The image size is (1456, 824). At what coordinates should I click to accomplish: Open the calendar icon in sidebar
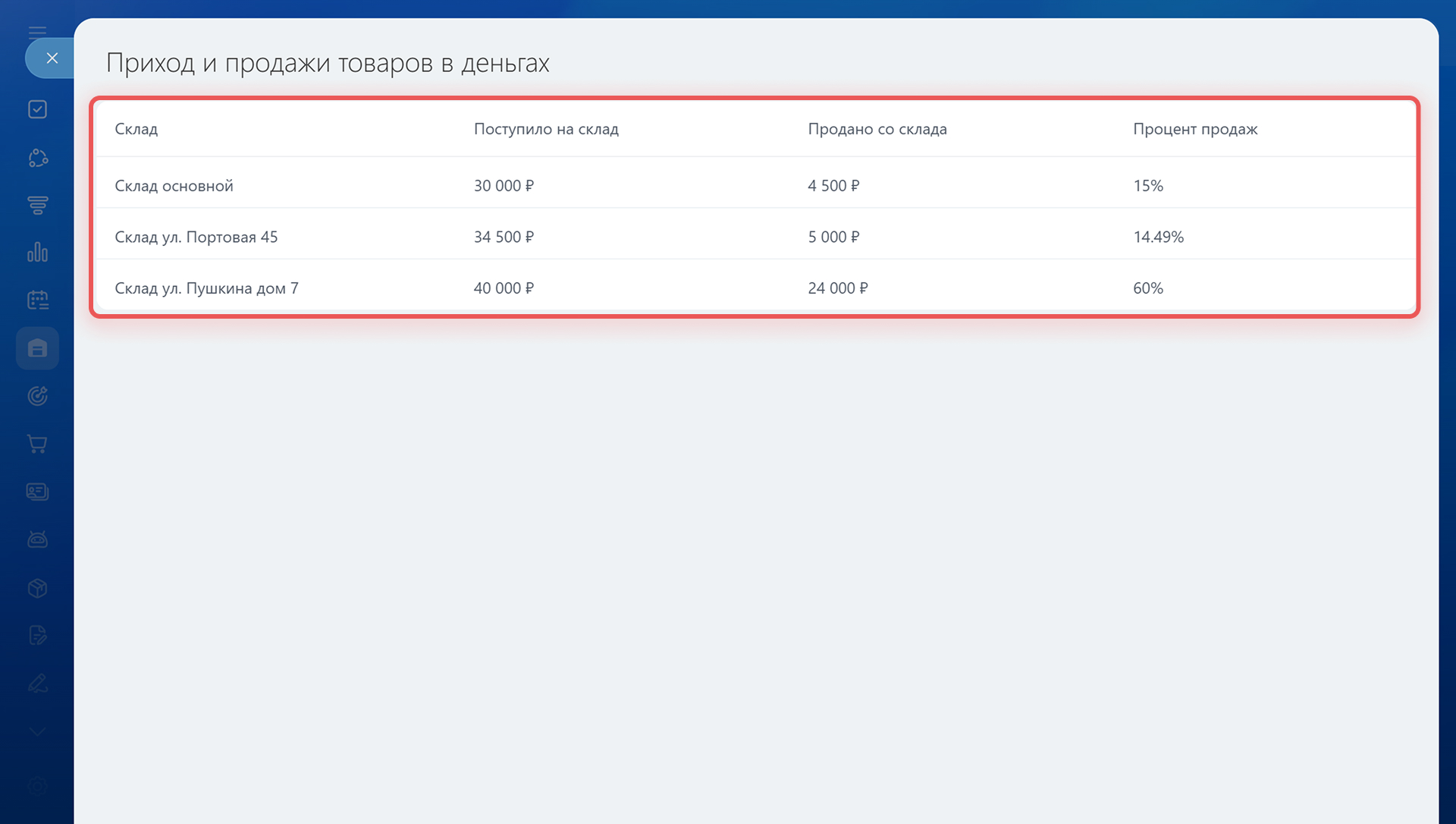tap(37, 300)
